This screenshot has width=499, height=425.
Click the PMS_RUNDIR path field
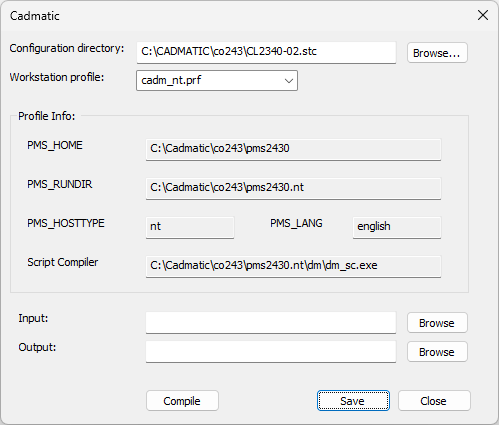(293, 188)
